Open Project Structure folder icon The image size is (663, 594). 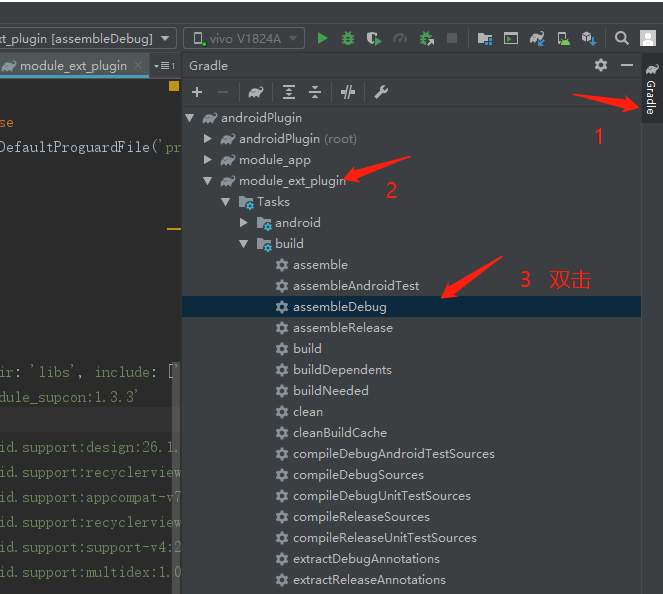[485, 38]
